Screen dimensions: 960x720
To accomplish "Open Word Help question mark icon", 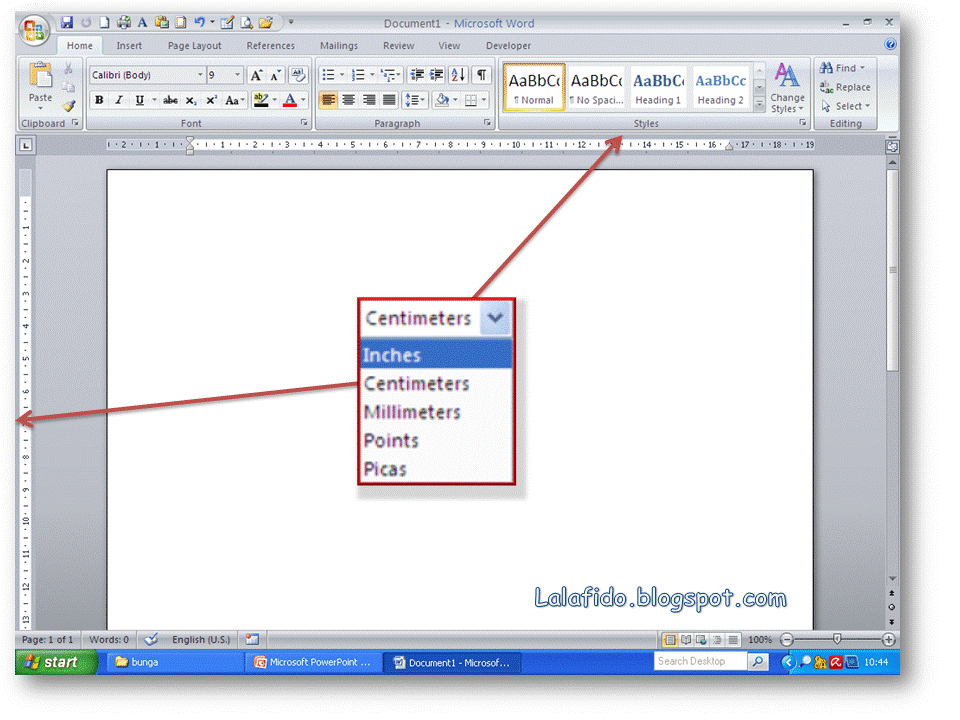I will [890, 44].
